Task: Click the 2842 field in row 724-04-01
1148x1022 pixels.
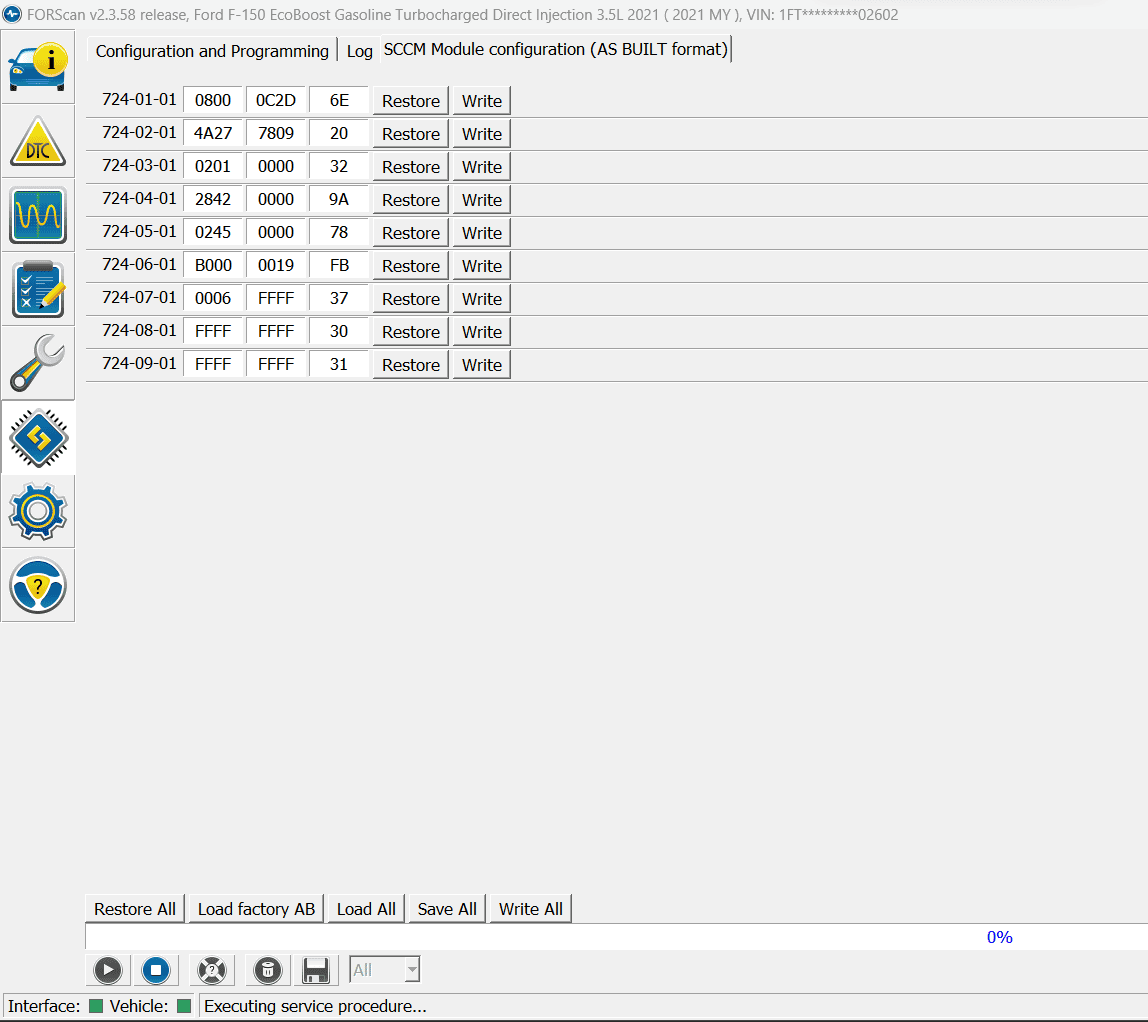Action: click(213, 199)
